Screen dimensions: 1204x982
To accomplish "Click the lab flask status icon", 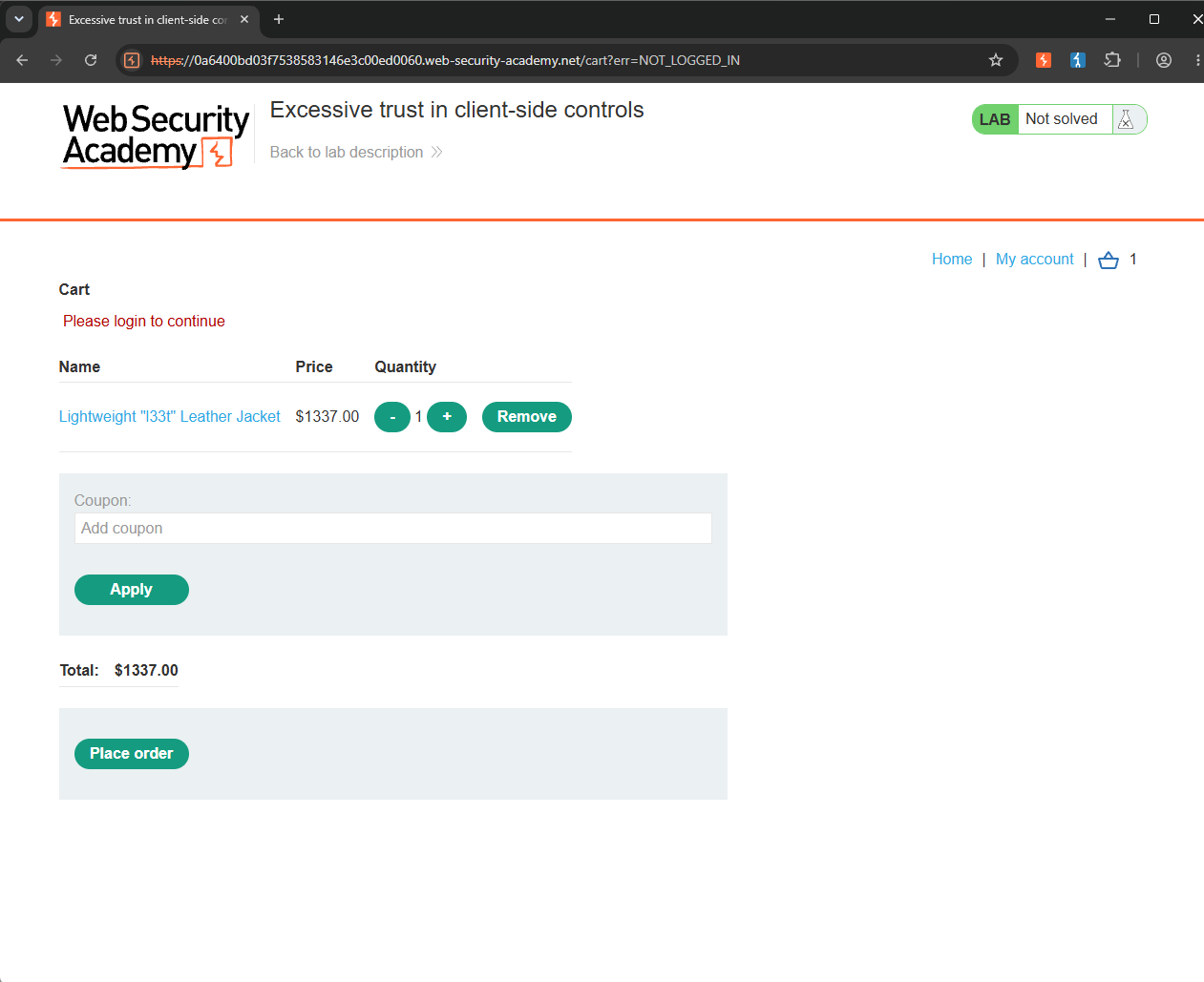I will point(1127,119).
